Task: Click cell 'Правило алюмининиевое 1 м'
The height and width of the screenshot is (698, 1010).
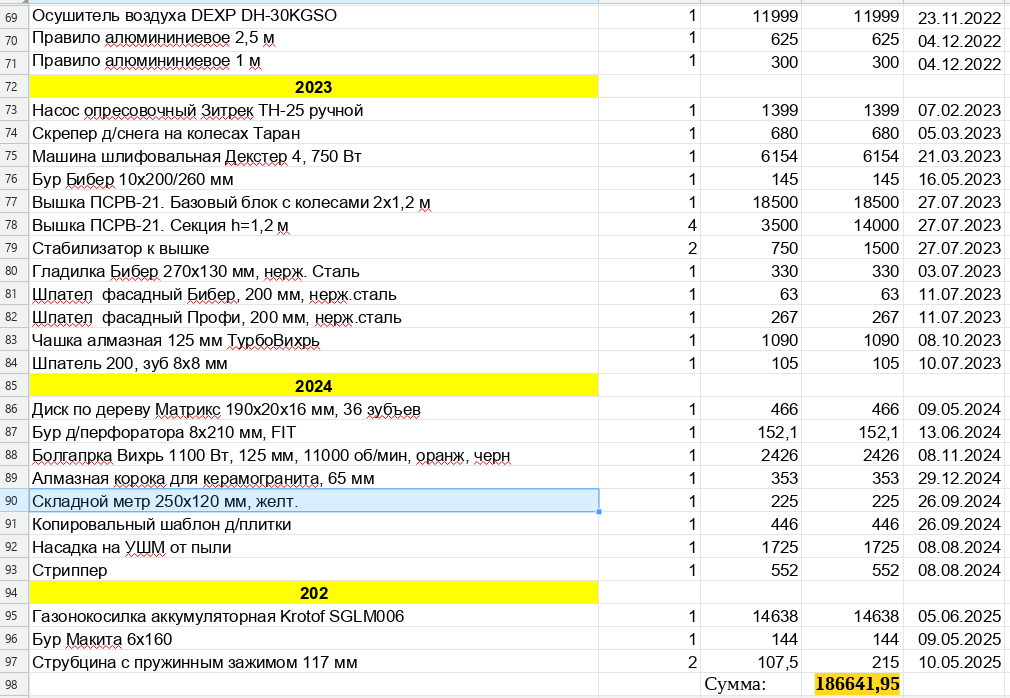Action: pos(314,63)
